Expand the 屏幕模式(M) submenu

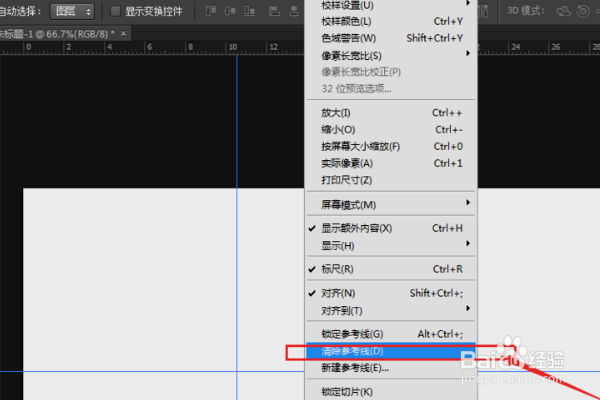(391, 205)
